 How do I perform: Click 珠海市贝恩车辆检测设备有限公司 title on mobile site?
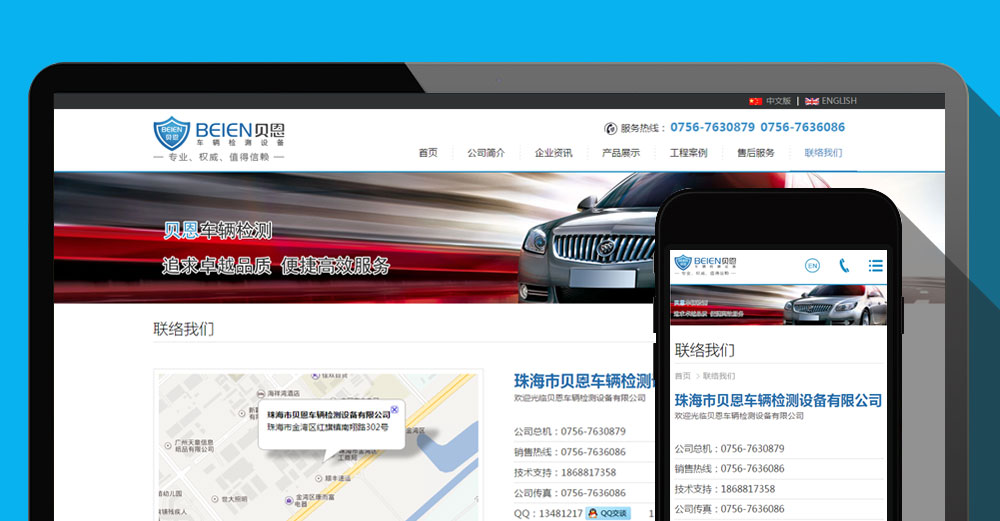(x=778, y=400)
